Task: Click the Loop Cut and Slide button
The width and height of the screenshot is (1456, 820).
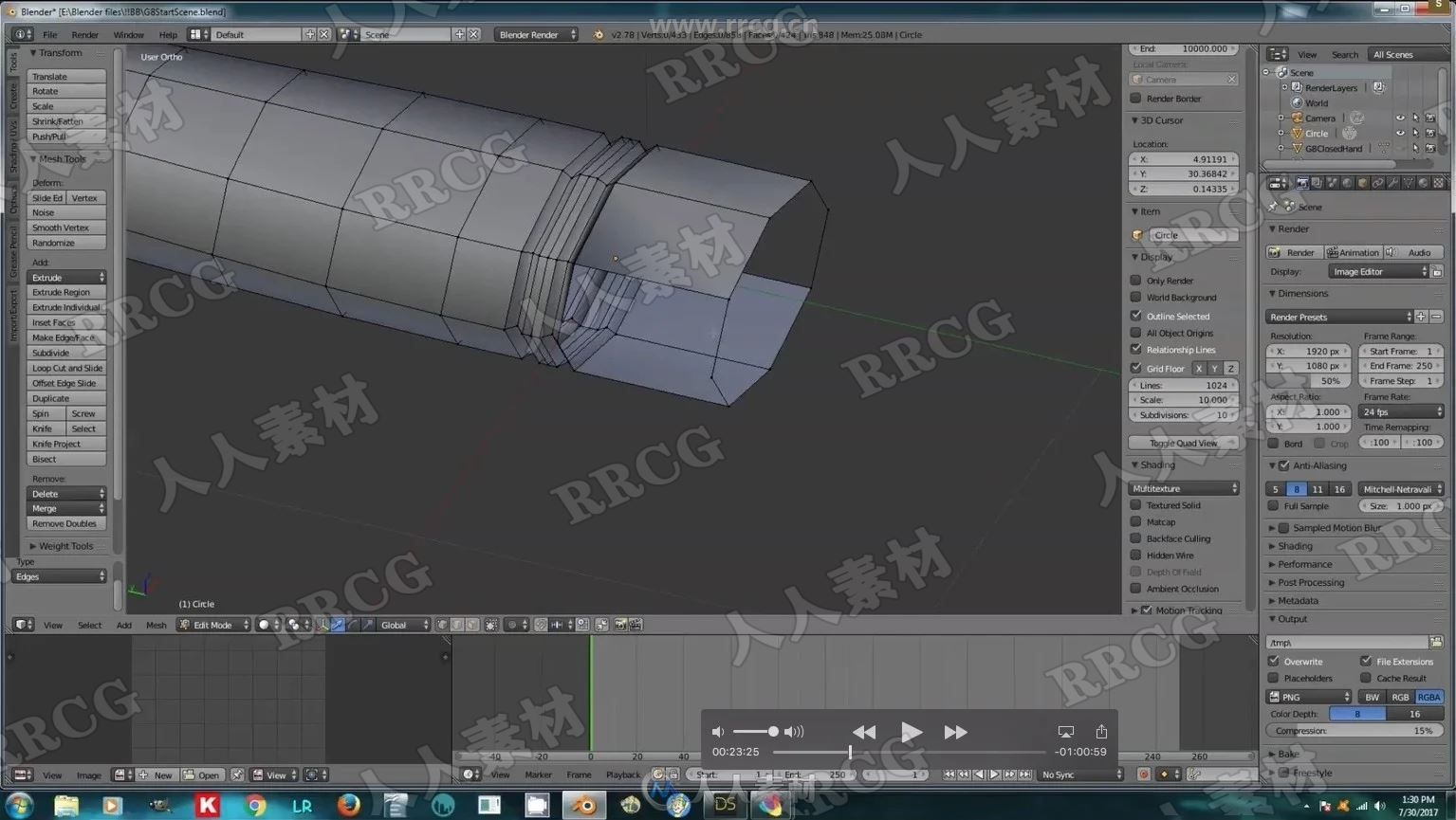Action: click(x=66, y=368)
